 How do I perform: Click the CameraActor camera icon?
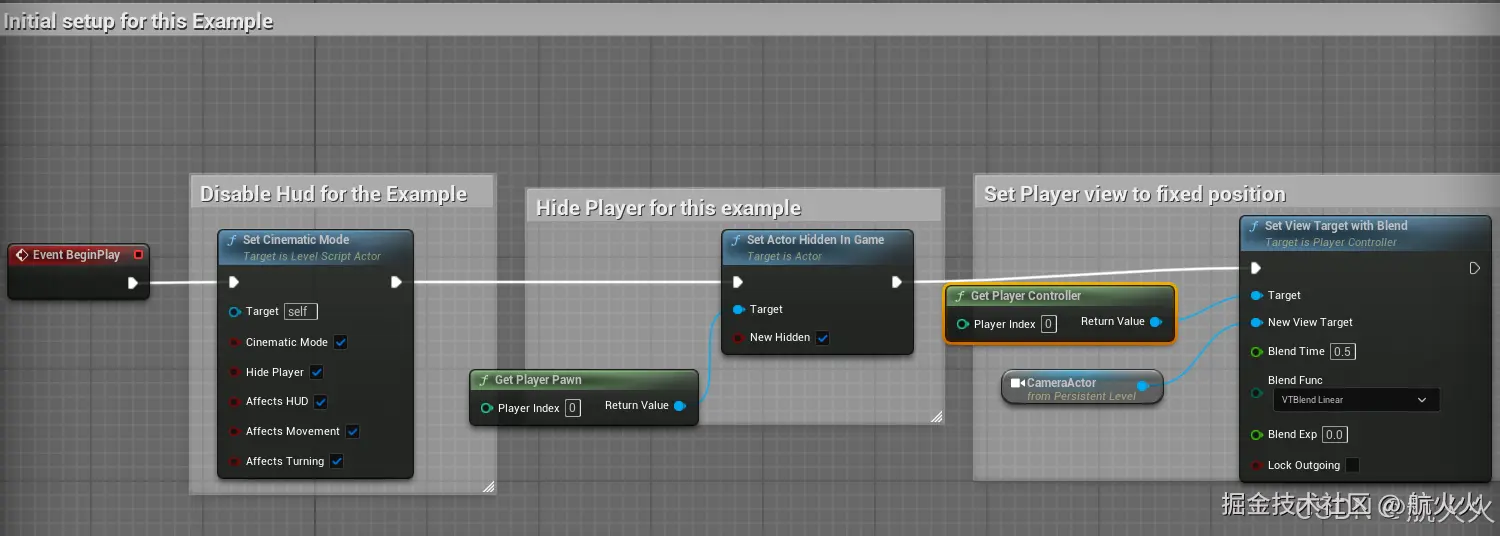tap(1018, 383)
